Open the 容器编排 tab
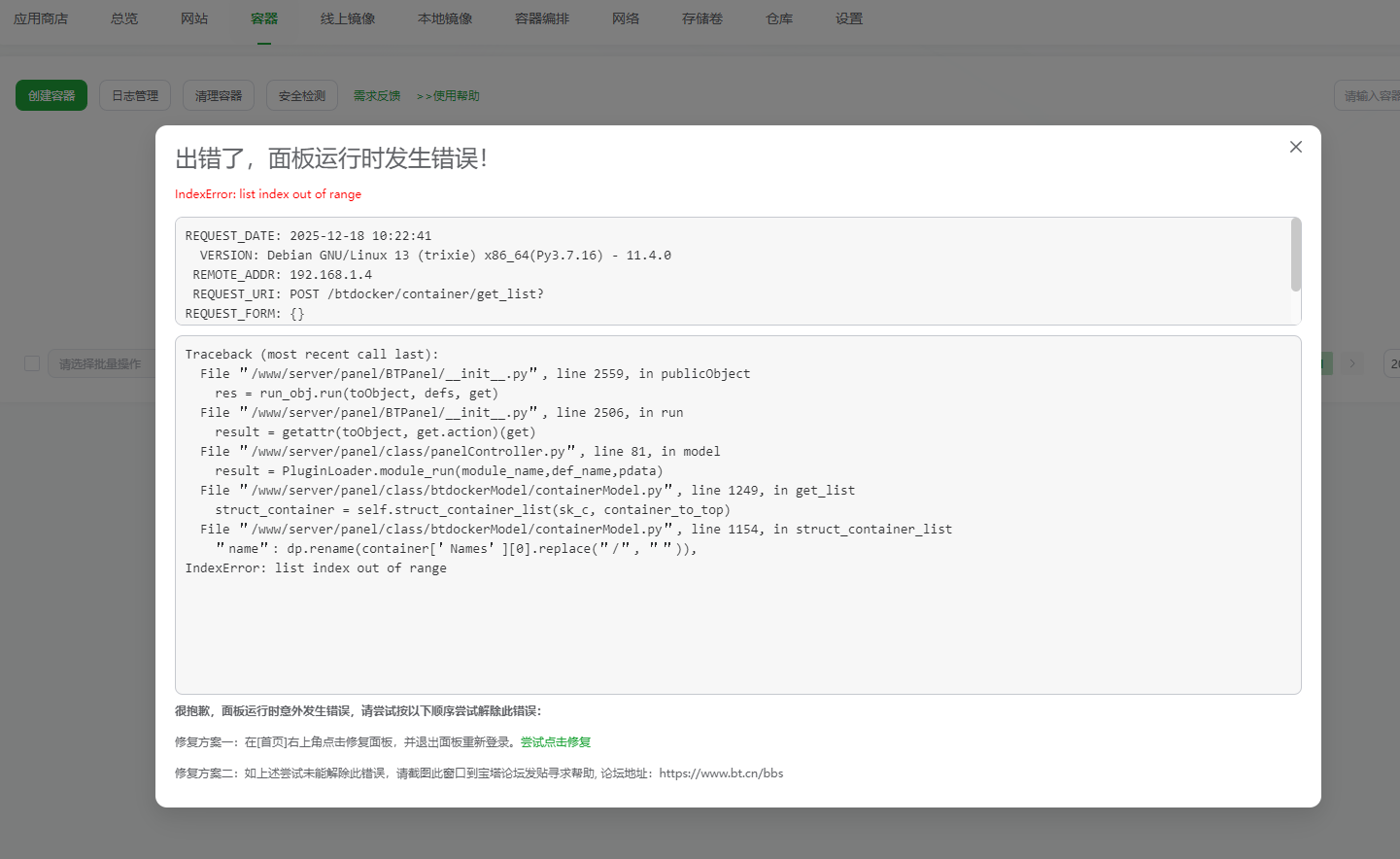Viewport: 1400px width, 859px height. [541, 17]
